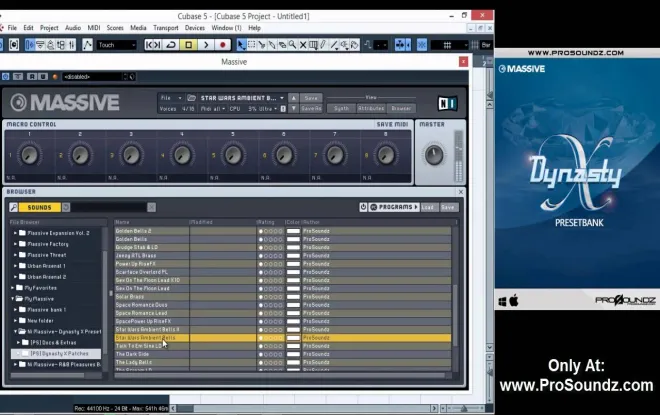Open the grid snap type dropdown

coord(450,45)
